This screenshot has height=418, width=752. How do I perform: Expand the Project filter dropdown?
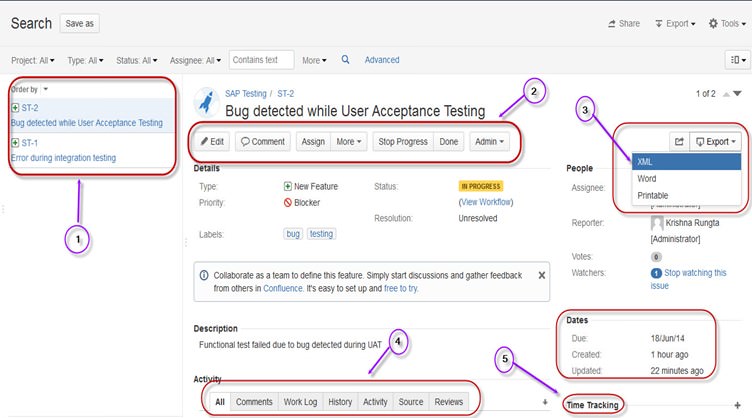33,61
